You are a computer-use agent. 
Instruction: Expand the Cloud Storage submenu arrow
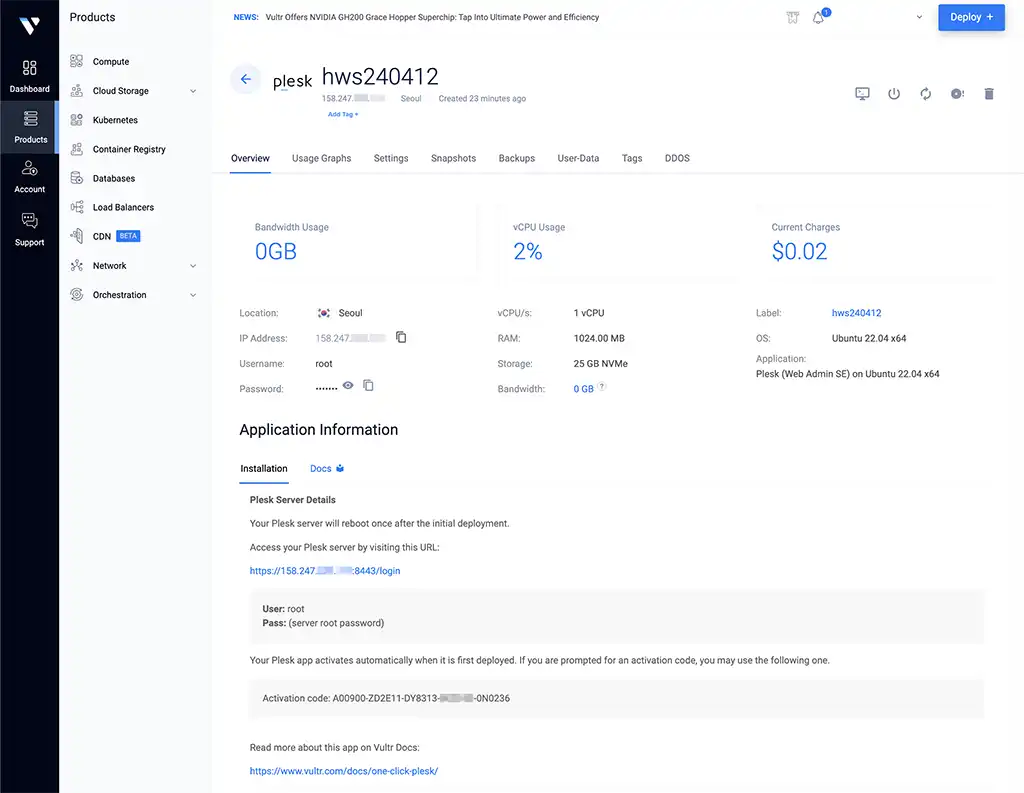[x=193, y=91]
